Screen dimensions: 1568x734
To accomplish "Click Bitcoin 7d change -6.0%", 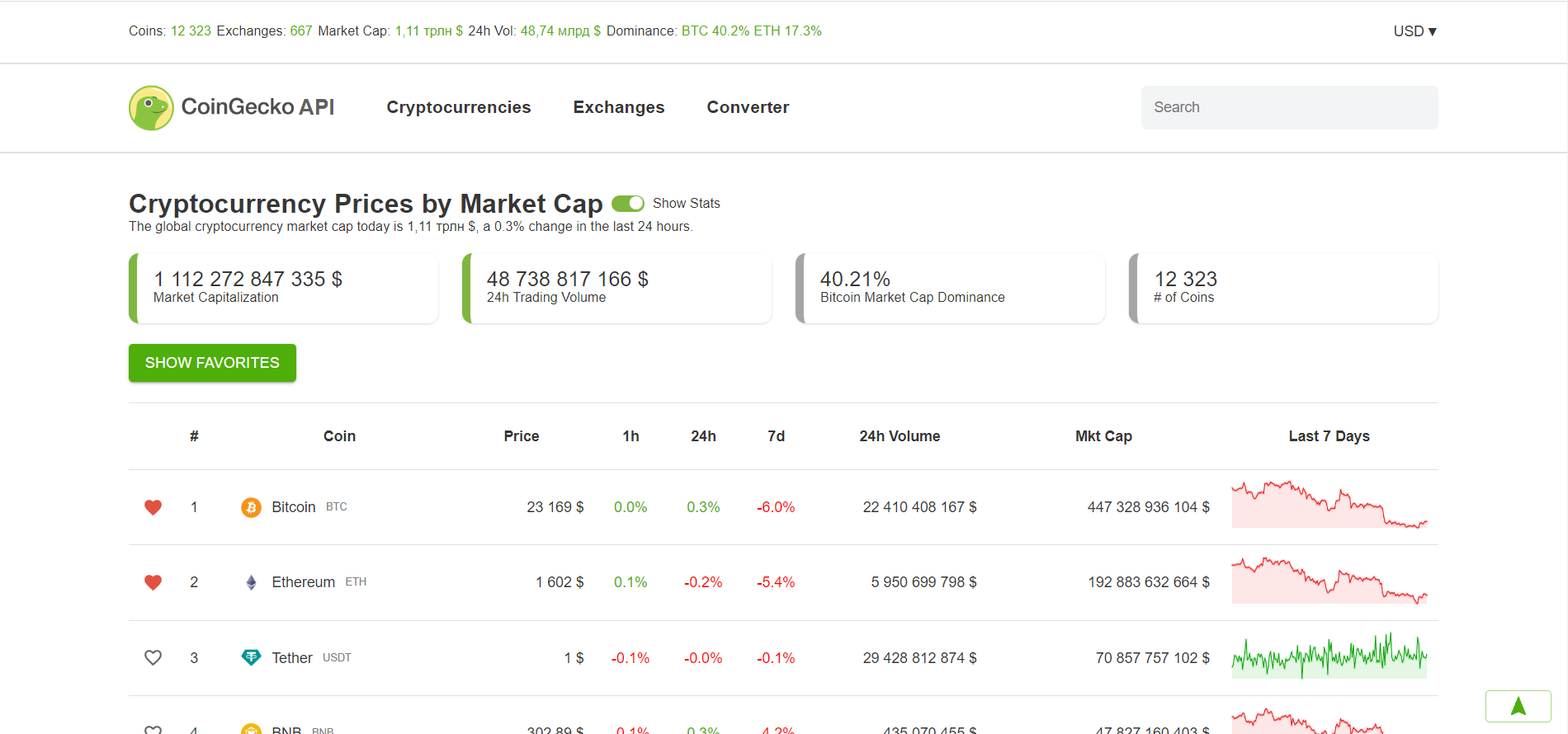I will click(x=776, y=507).
